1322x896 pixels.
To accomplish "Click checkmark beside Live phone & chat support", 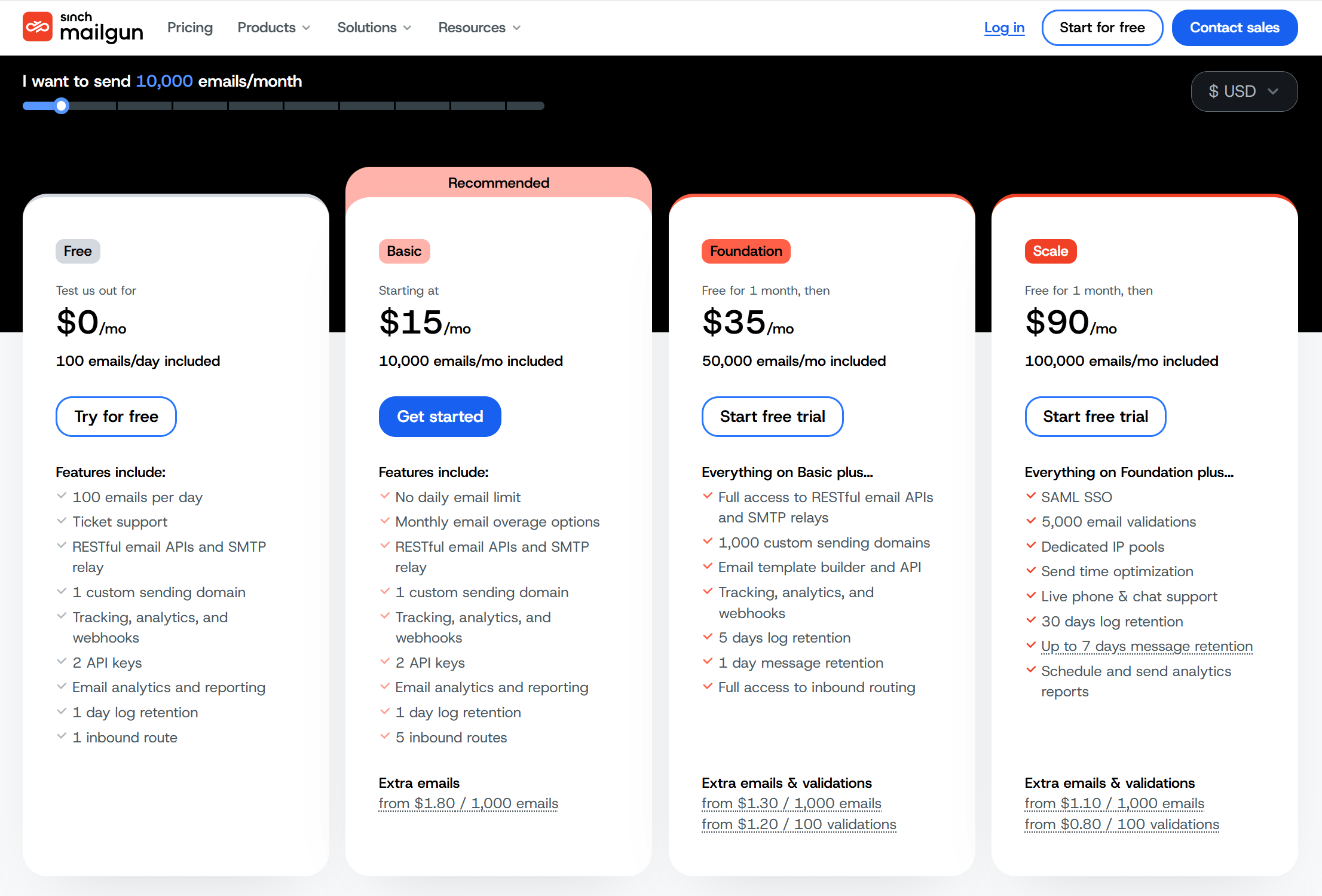I will coord(1030,596).
